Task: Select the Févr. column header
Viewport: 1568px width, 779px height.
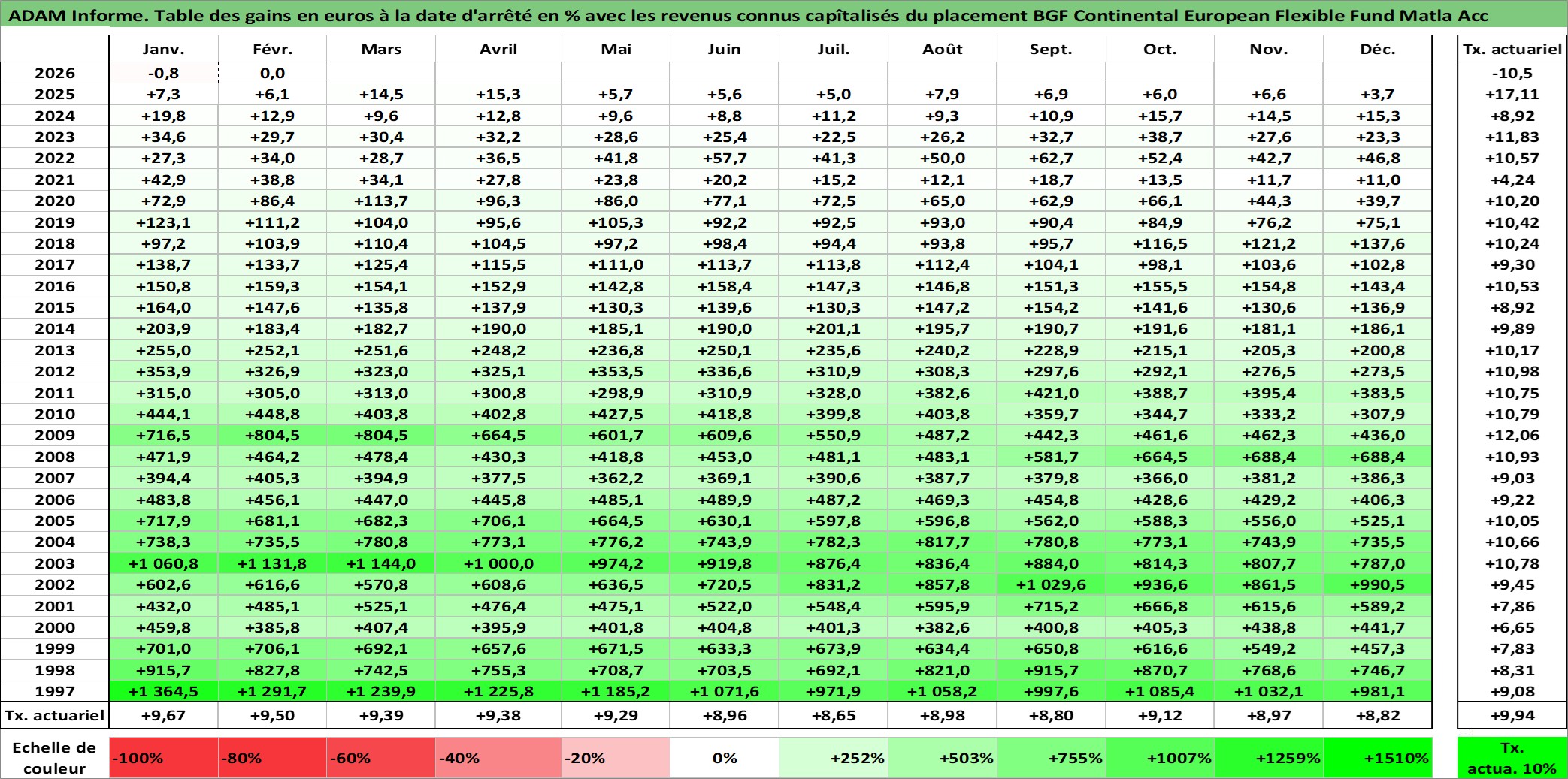Action: point(272,50)
